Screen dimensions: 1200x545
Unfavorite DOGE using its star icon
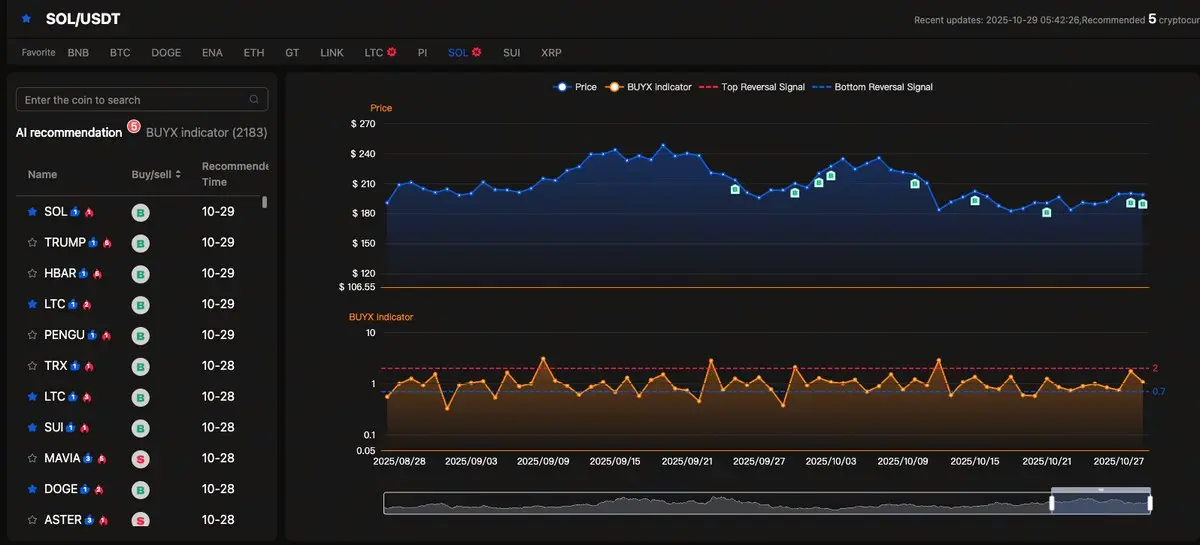[32, 490]
